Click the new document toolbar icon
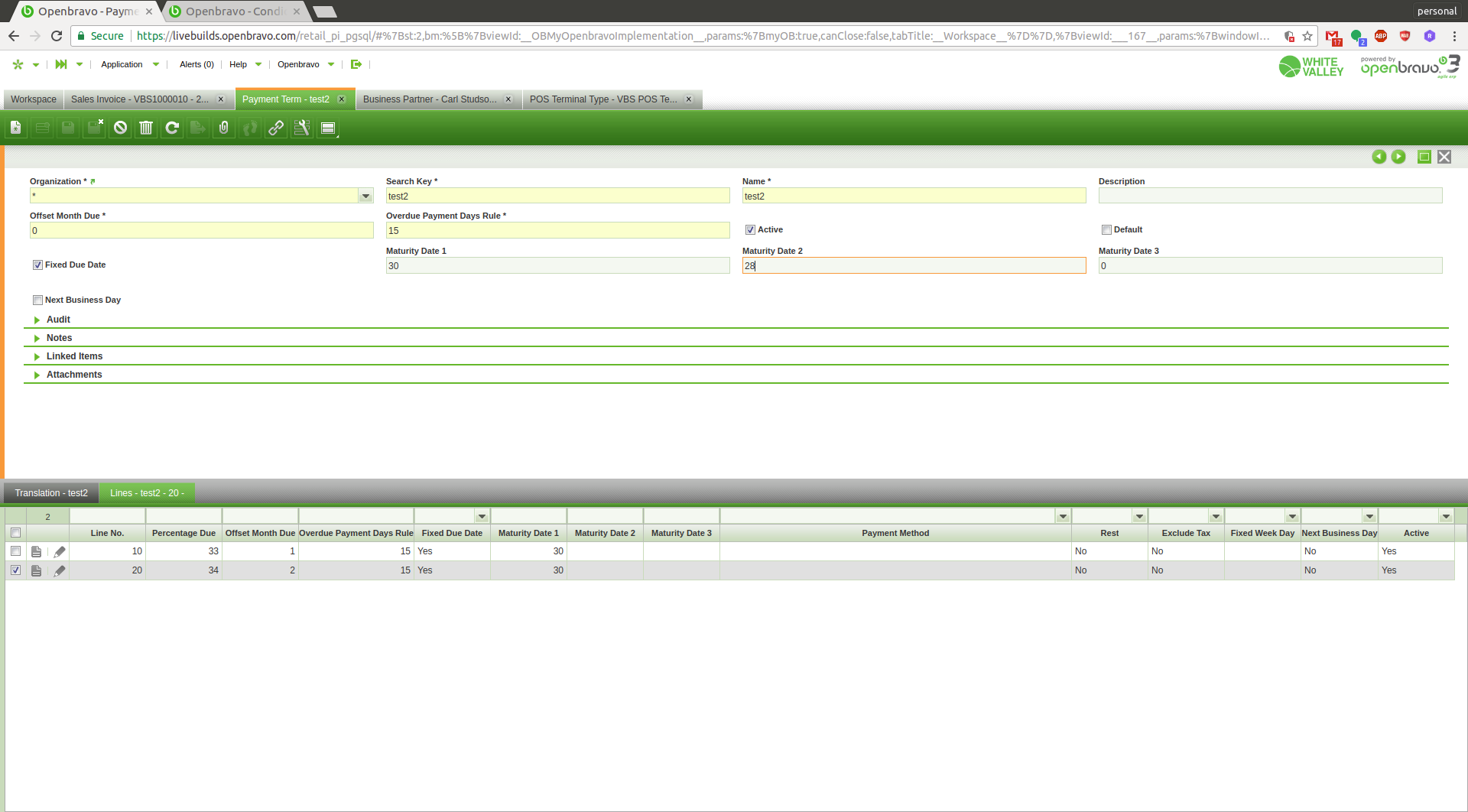The image size is (1468, 812). [x=16, y=128]
